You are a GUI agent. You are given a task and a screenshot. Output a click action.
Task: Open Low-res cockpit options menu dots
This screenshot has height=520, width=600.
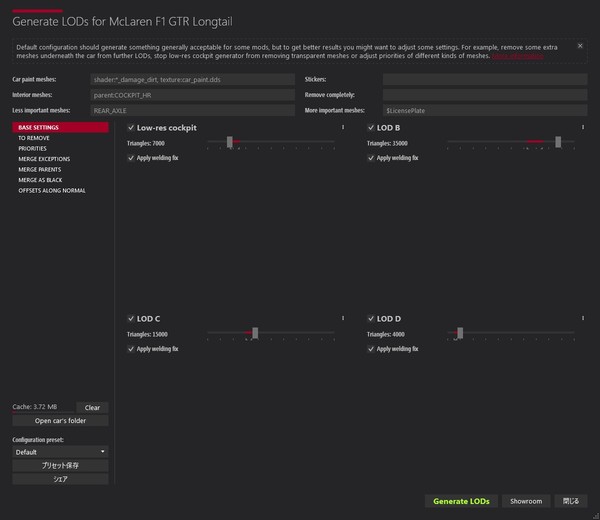click(343, 127)
